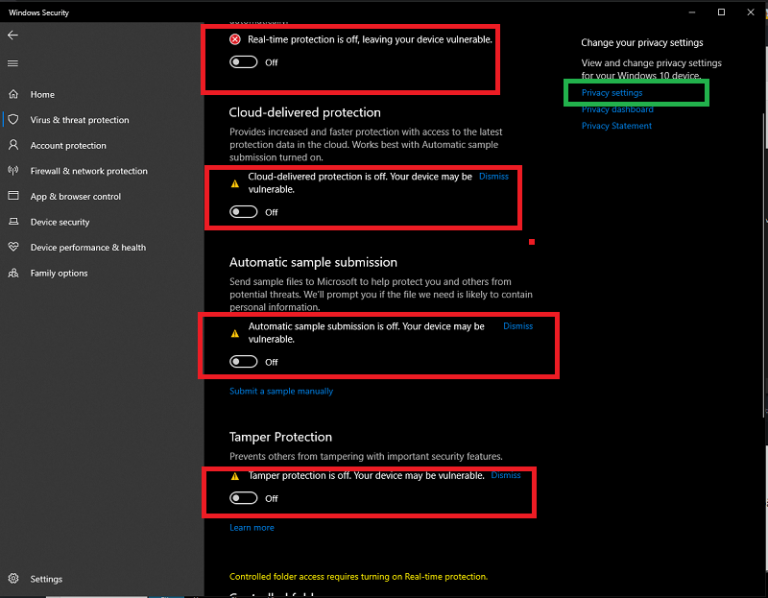
Task: Turn on Real-time protection toggle
Action: pos(243,62)
